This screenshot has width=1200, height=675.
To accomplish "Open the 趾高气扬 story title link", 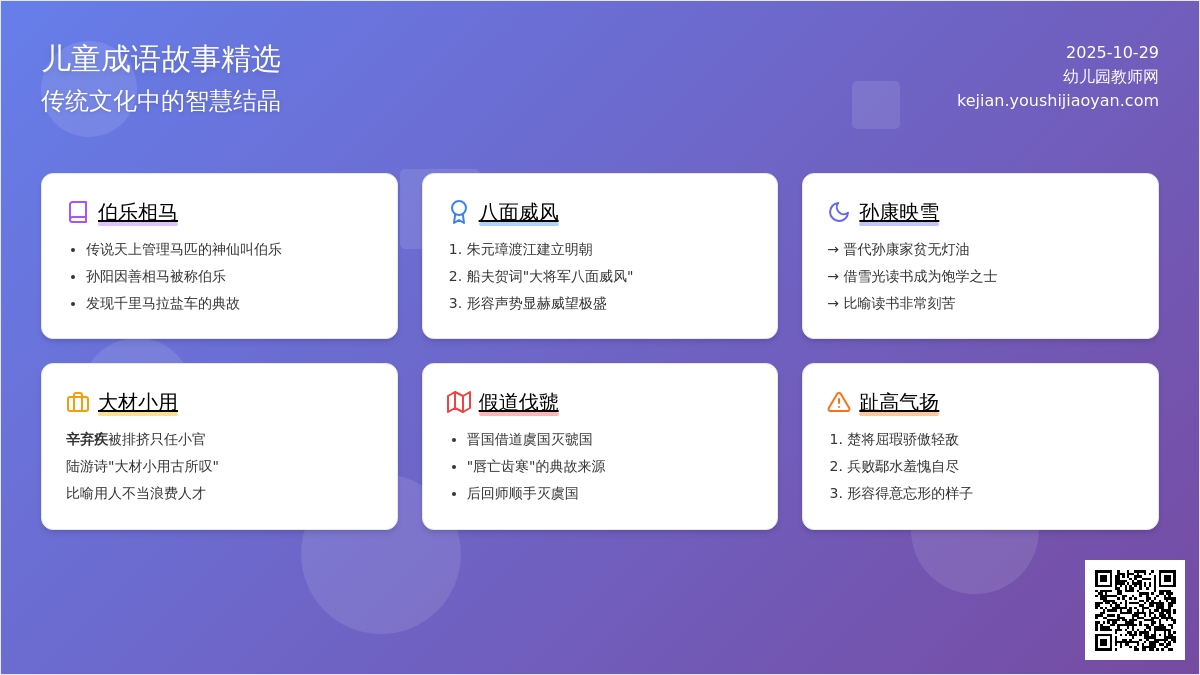I will click(x=899, y=402).
